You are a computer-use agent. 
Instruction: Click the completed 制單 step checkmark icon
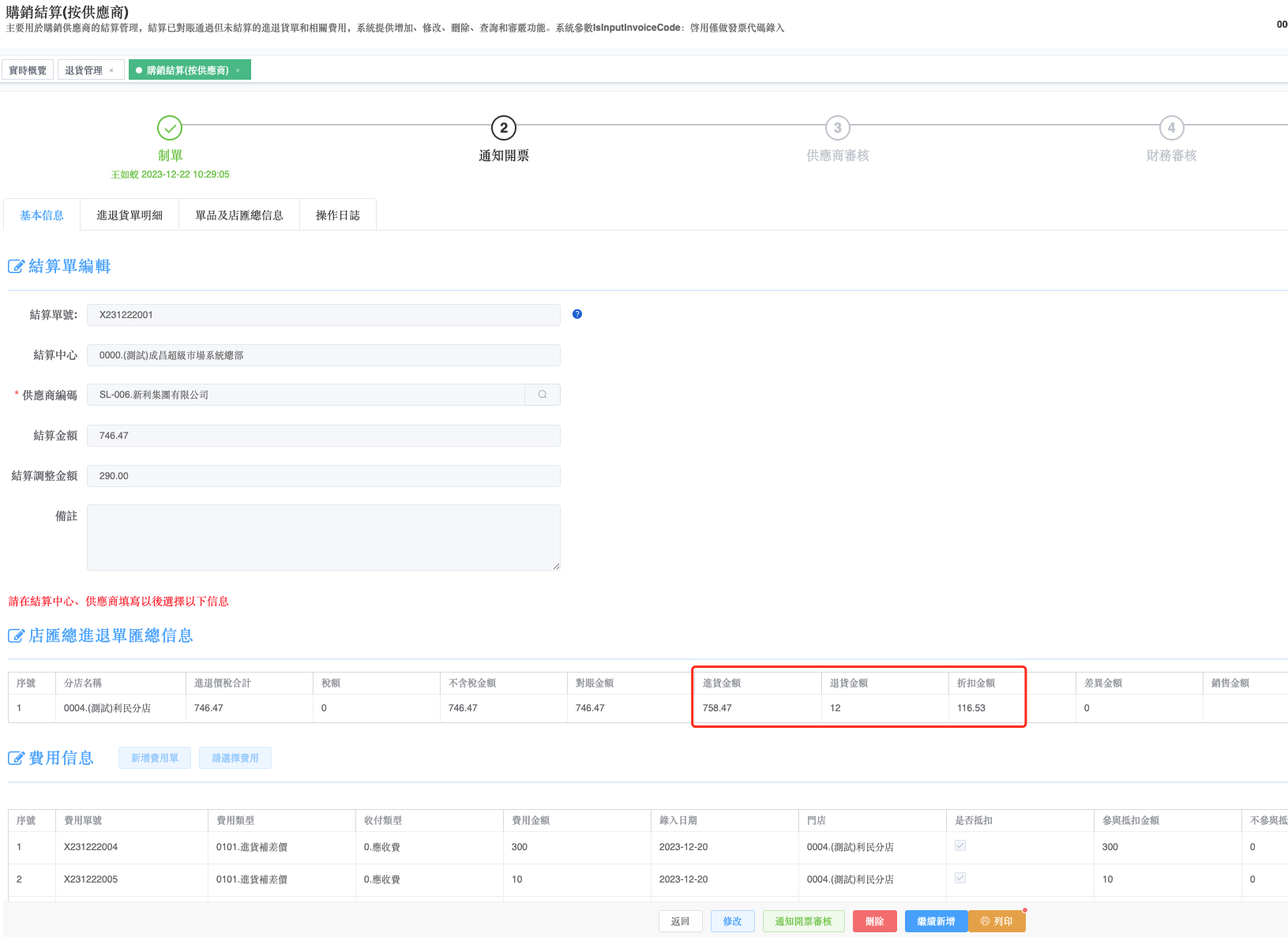170,128
